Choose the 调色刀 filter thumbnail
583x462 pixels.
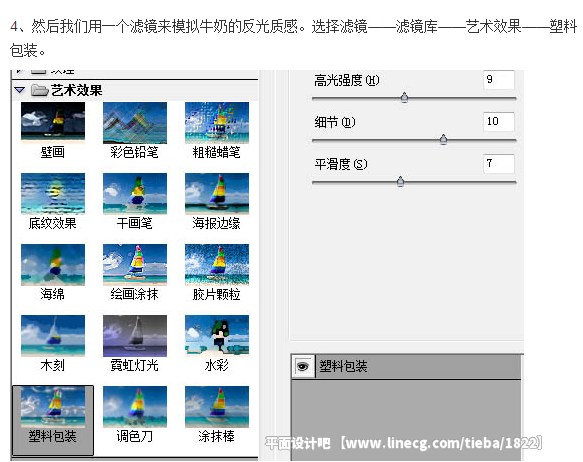(x=135, y=407)
